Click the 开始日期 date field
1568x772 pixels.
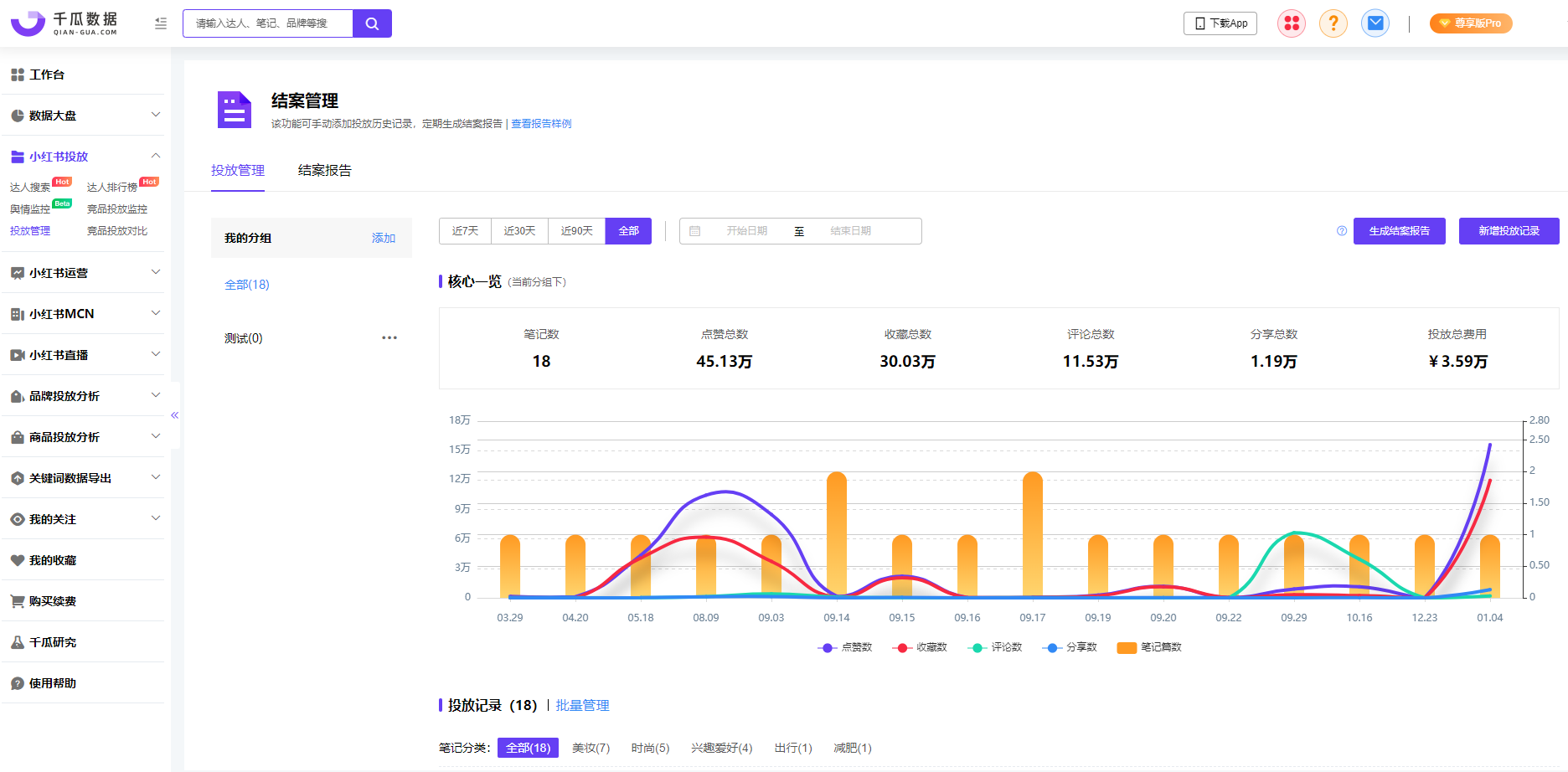(747, 231)
